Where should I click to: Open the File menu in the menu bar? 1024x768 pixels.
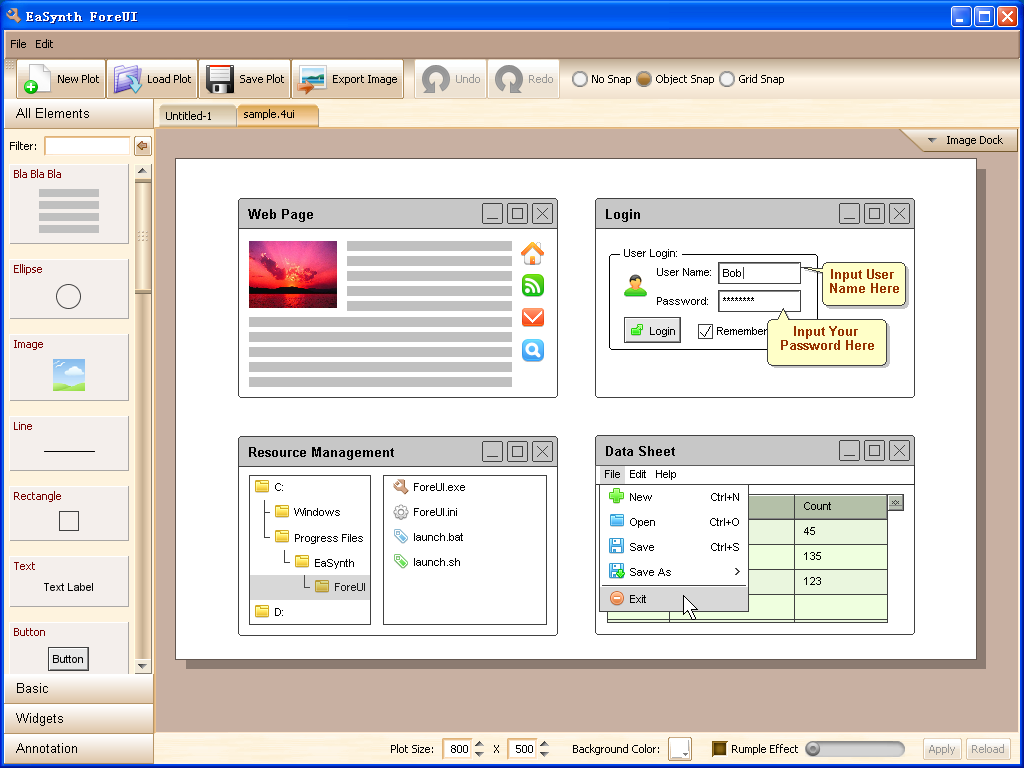tap(18, 44)
